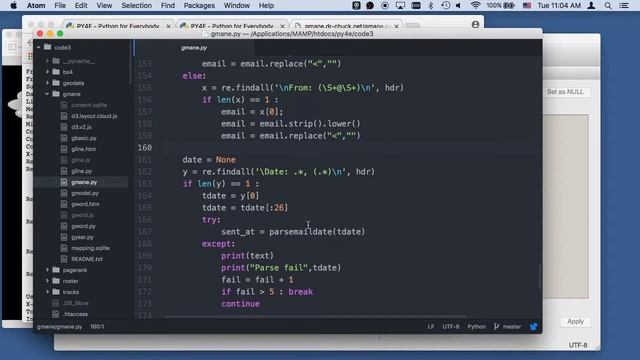Open the File menu

(60, 5)
